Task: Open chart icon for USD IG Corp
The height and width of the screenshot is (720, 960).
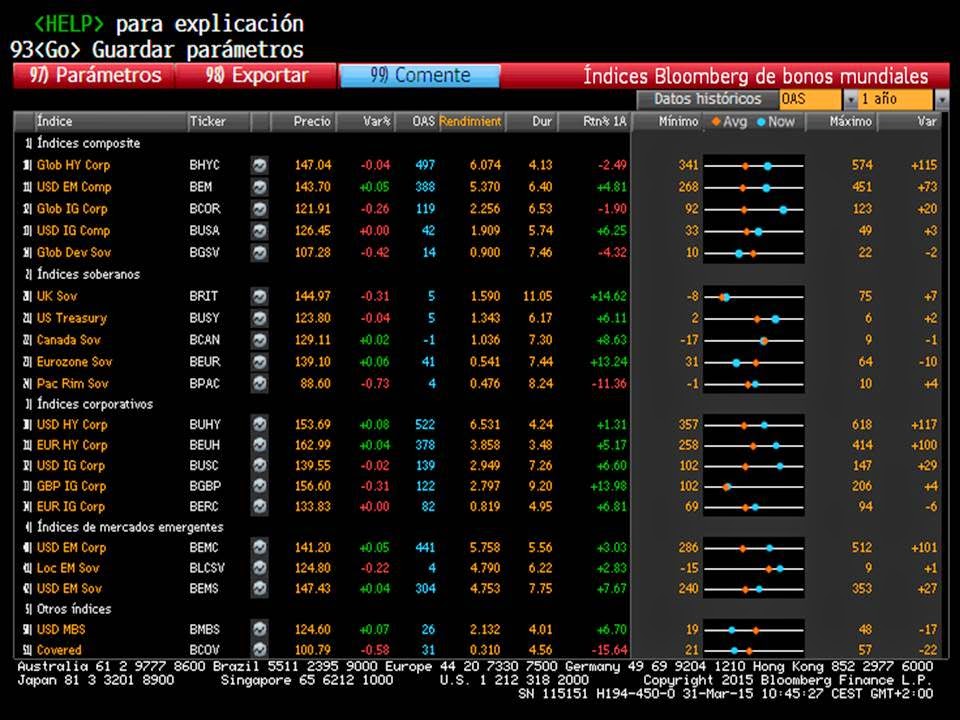Action: point(260,465)
